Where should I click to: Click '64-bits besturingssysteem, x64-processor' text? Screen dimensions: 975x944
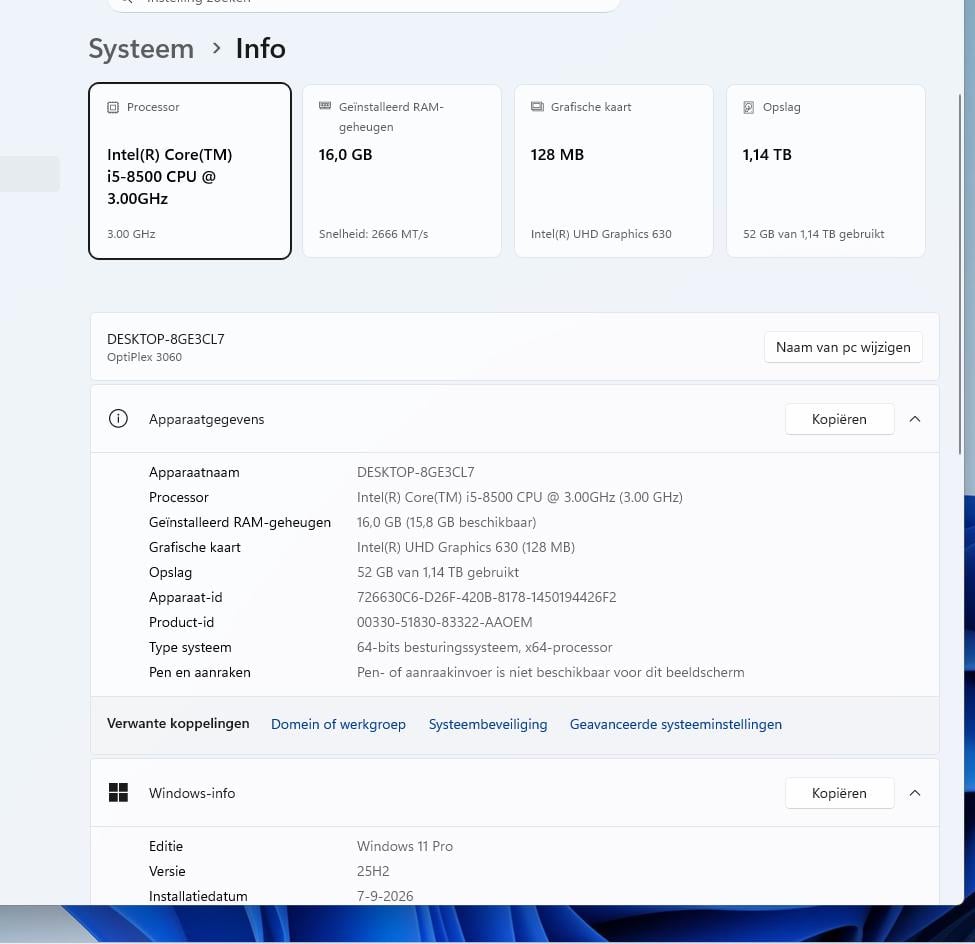(x=484, y=647)
